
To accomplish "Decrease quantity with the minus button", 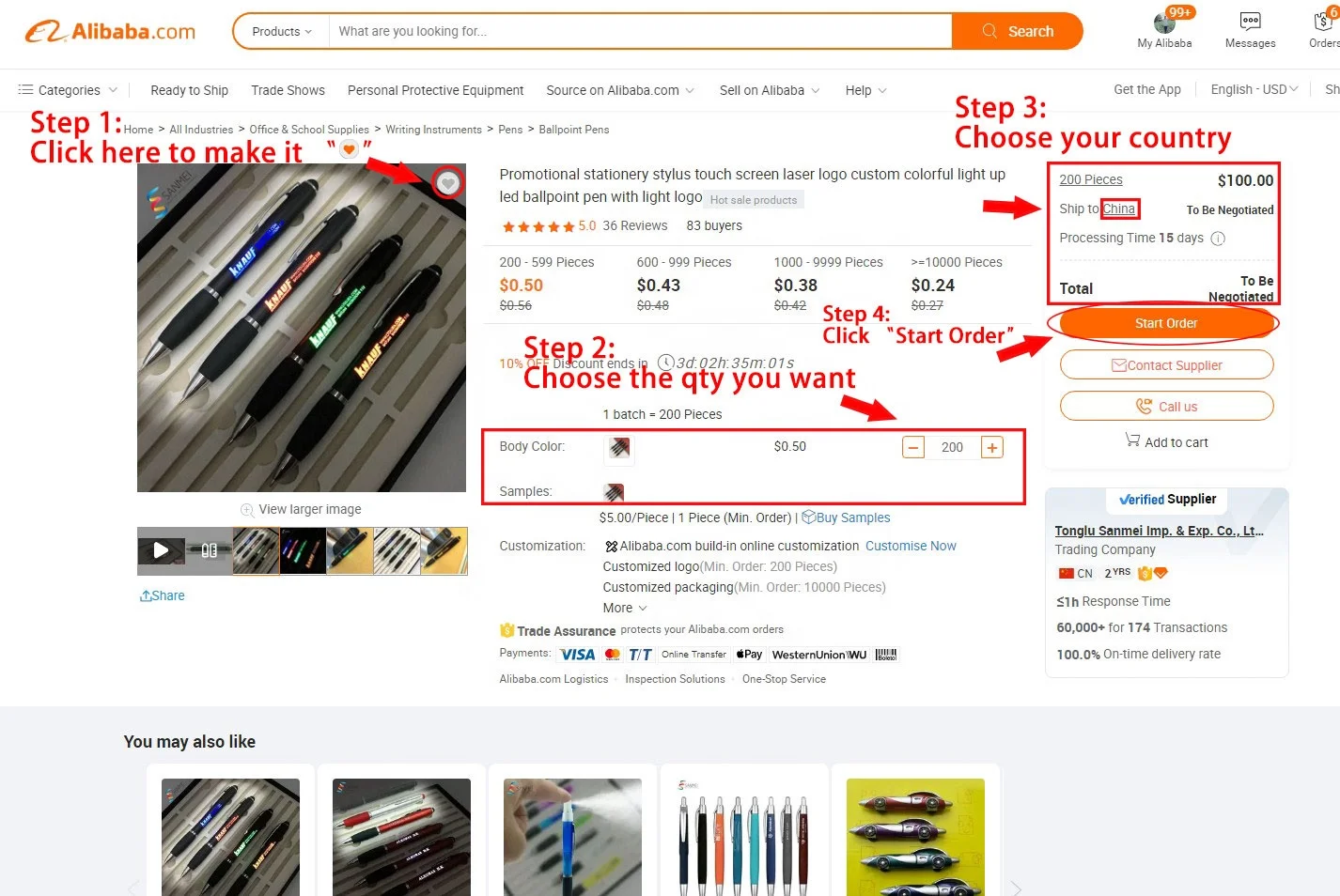I will click(913, 447).
